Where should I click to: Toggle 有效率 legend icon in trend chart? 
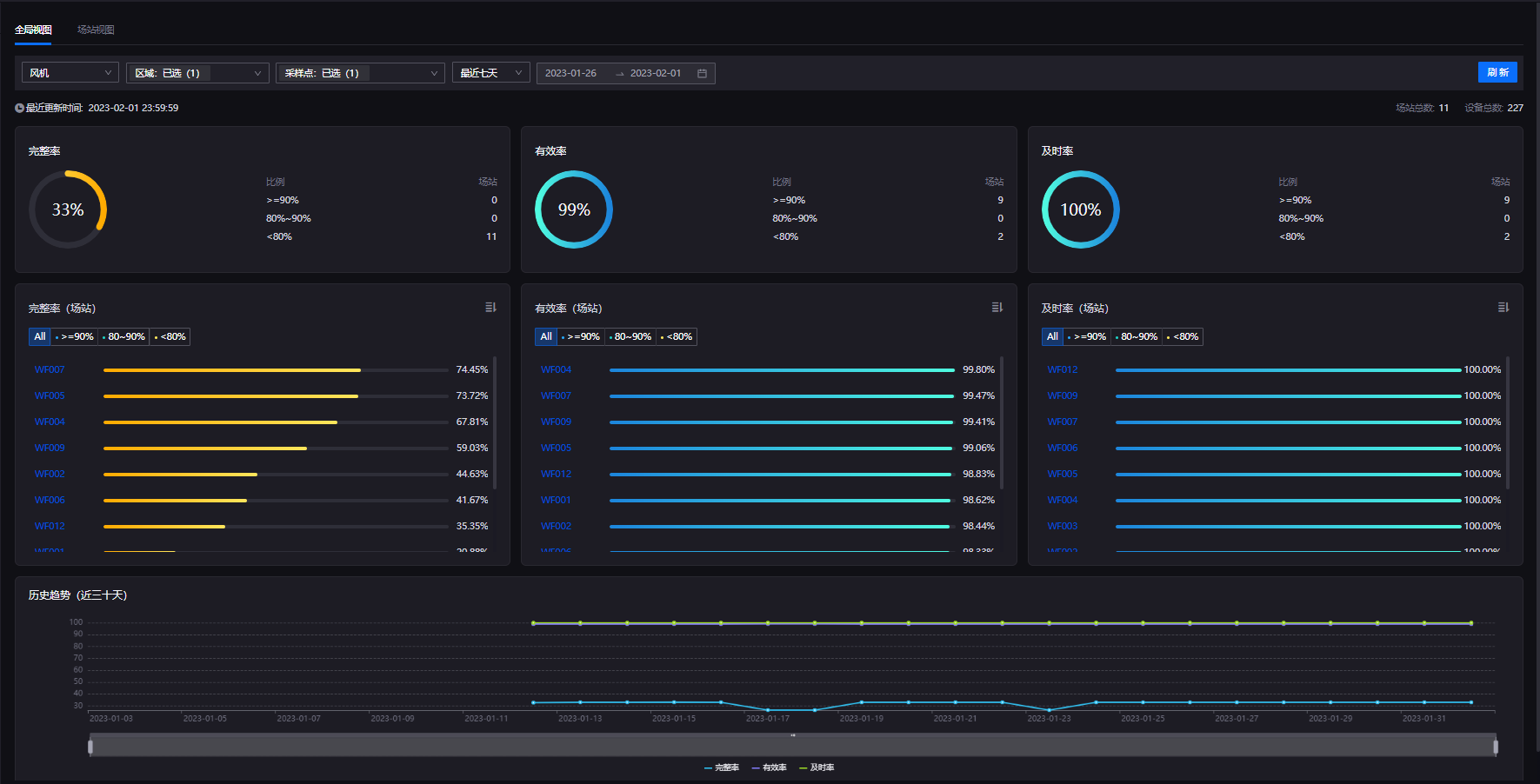757,768
